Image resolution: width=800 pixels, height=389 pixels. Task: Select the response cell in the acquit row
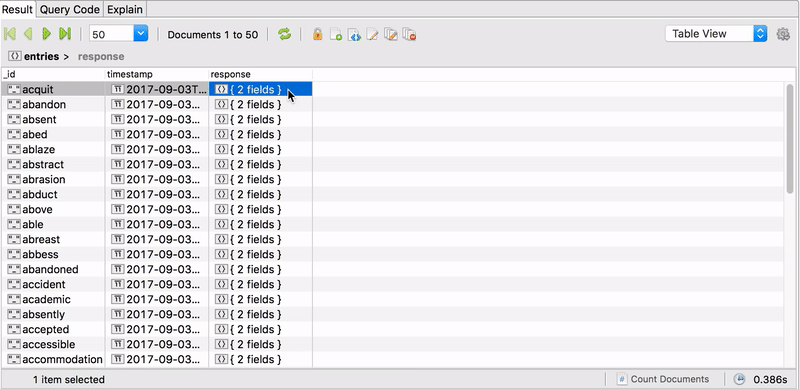pyautogui.click(x=261, y=89)
